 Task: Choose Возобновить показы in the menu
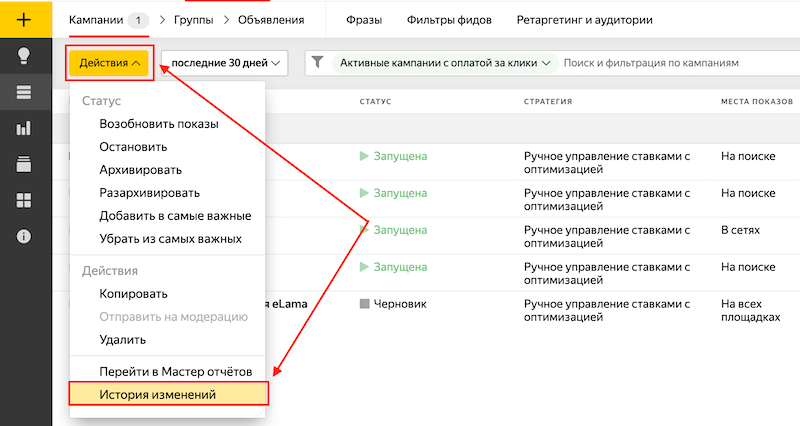tap(159, 124)
